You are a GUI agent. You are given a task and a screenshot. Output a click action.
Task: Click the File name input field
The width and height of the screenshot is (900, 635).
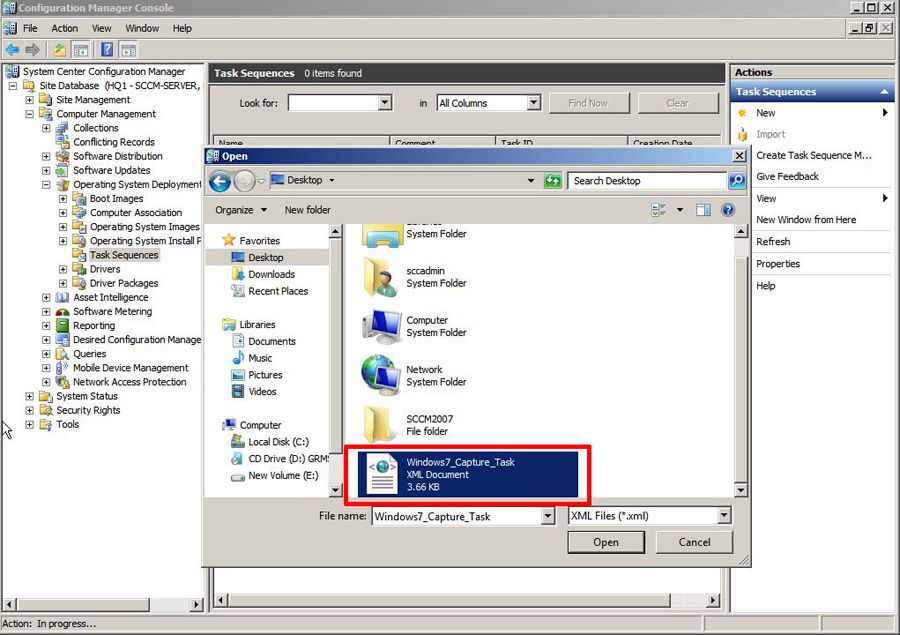(x=457, y=516)
